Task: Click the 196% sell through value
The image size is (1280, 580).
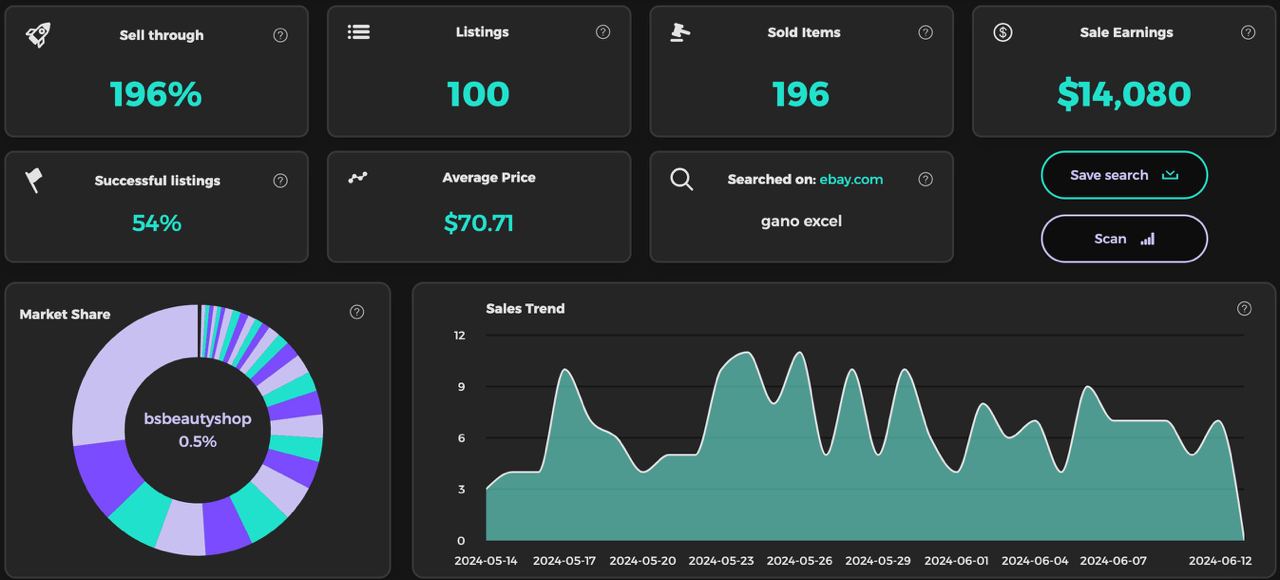Action: click(x=156, y=94)
